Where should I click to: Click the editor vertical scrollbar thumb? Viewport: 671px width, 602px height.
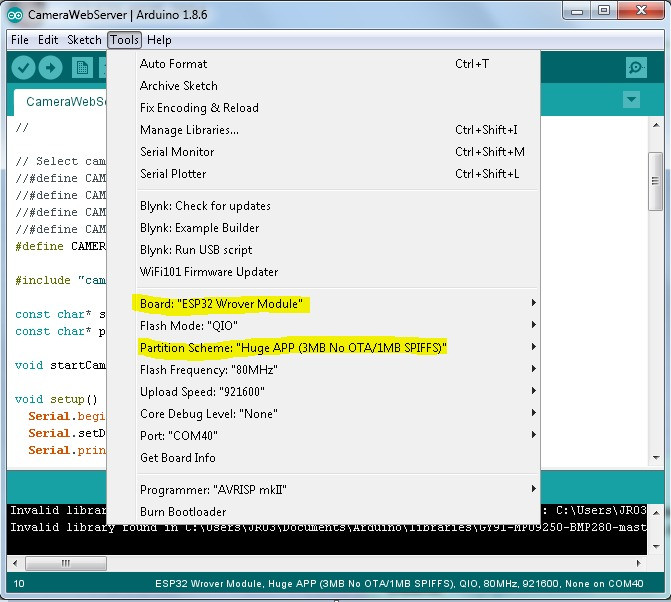tap(656, 181)
